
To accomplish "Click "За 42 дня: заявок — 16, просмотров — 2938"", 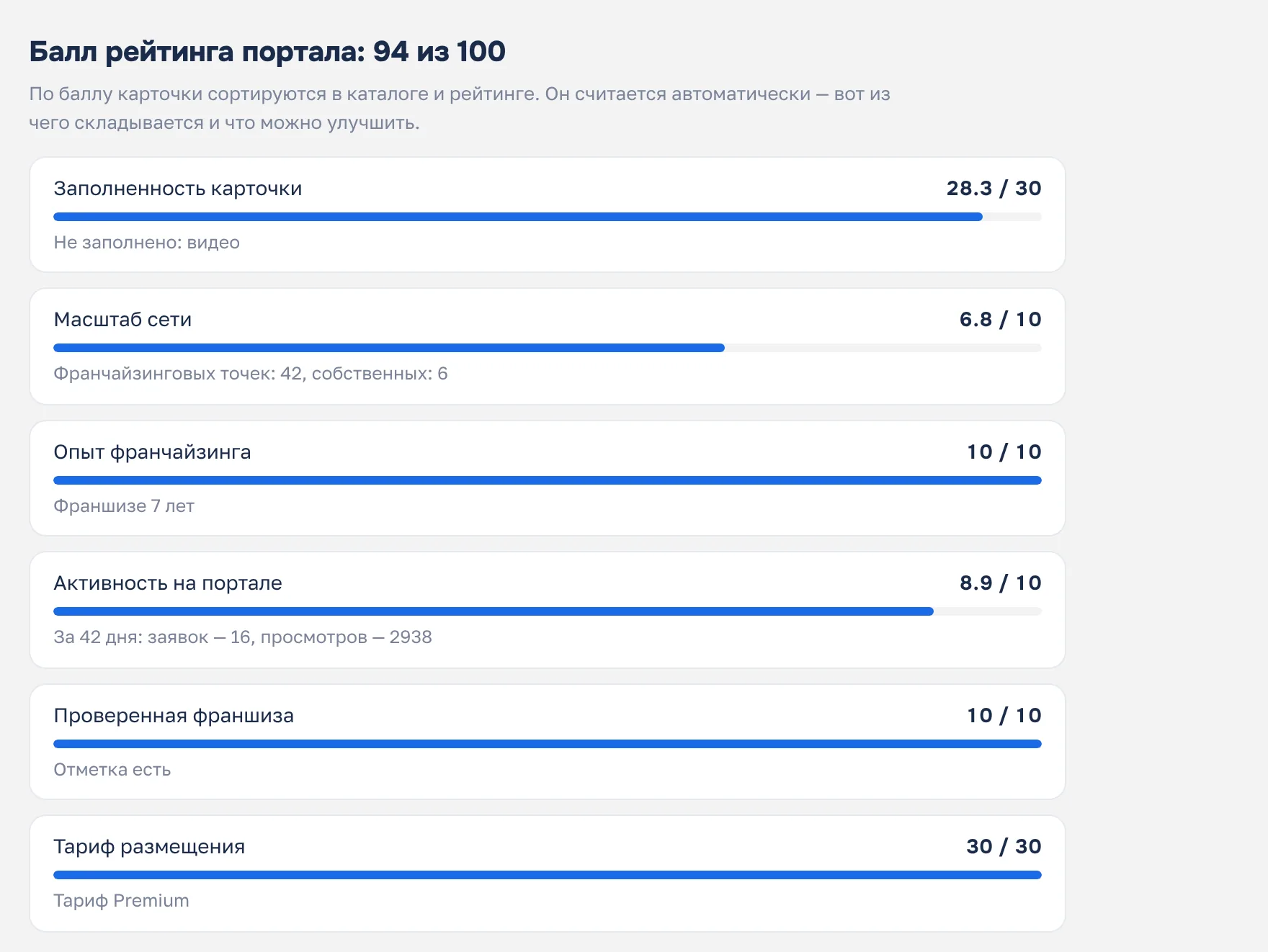I will click(243, 637).
